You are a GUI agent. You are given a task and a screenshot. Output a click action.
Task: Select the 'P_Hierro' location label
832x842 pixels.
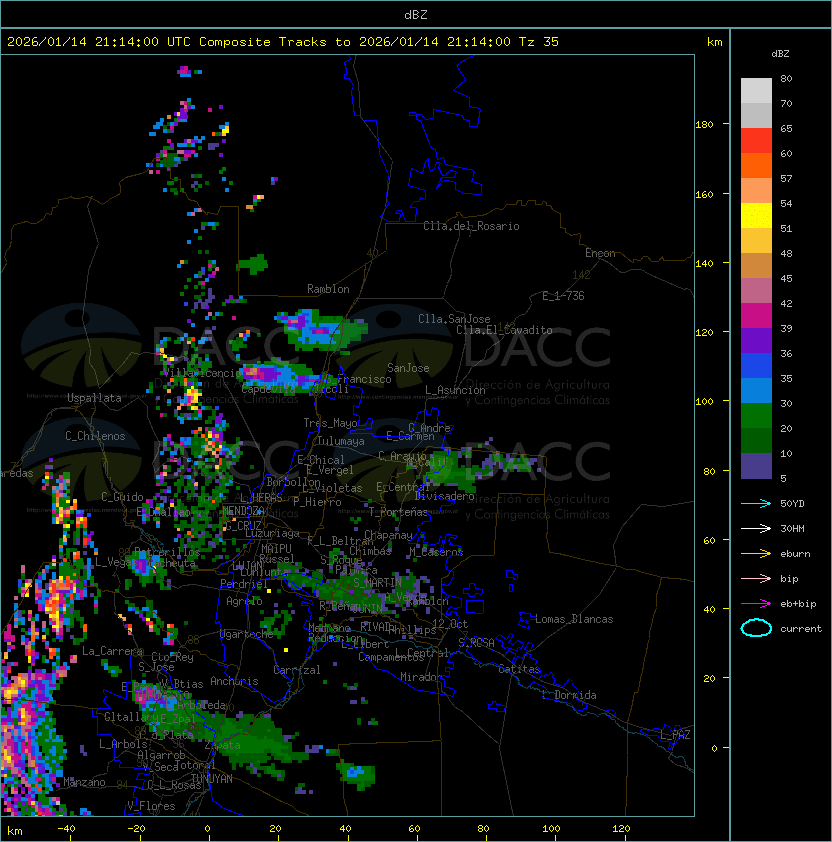(x=317, y=502)
